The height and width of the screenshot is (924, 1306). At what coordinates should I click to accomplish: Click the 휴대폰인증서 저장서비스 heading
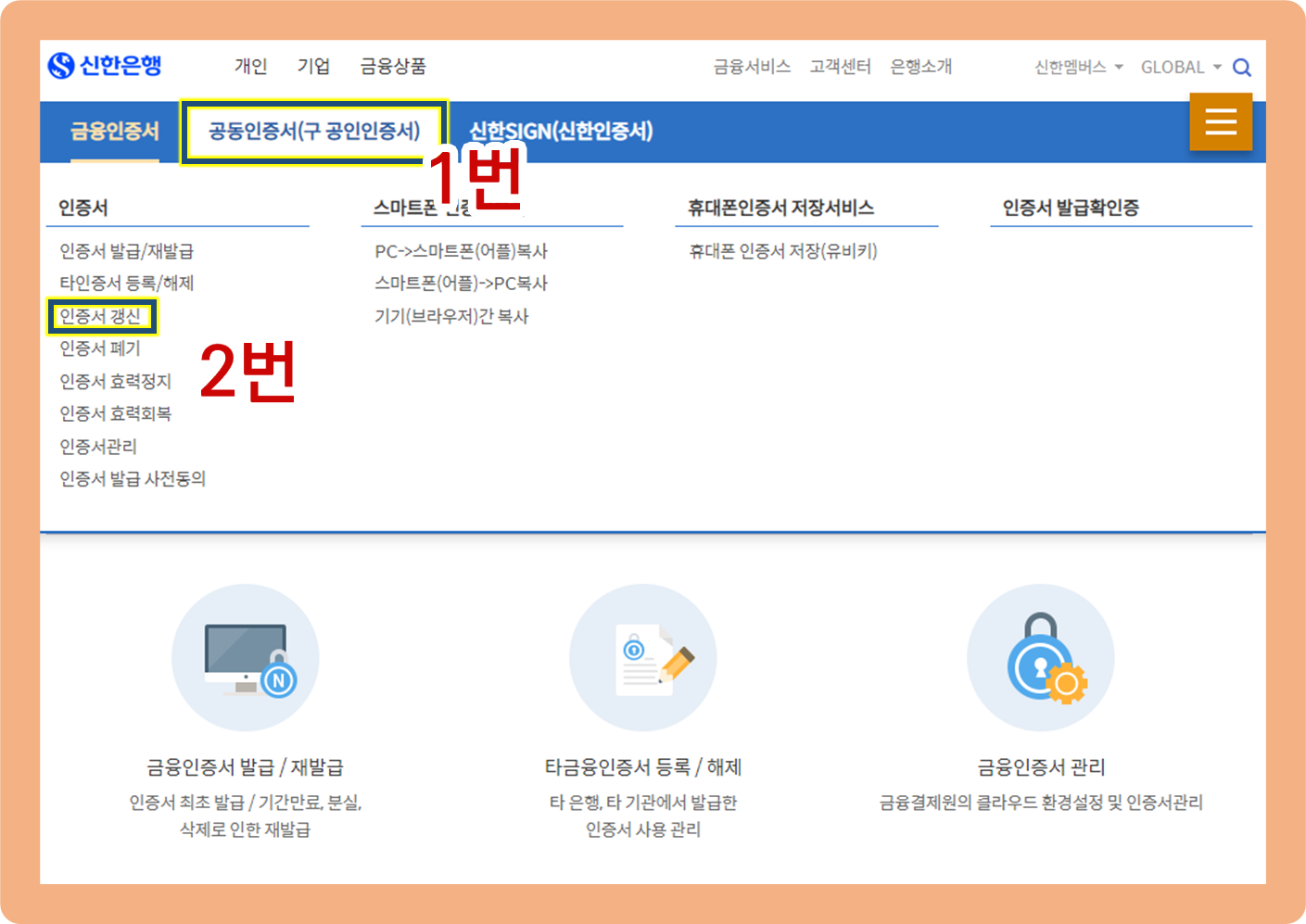click(x=780, y=208)
